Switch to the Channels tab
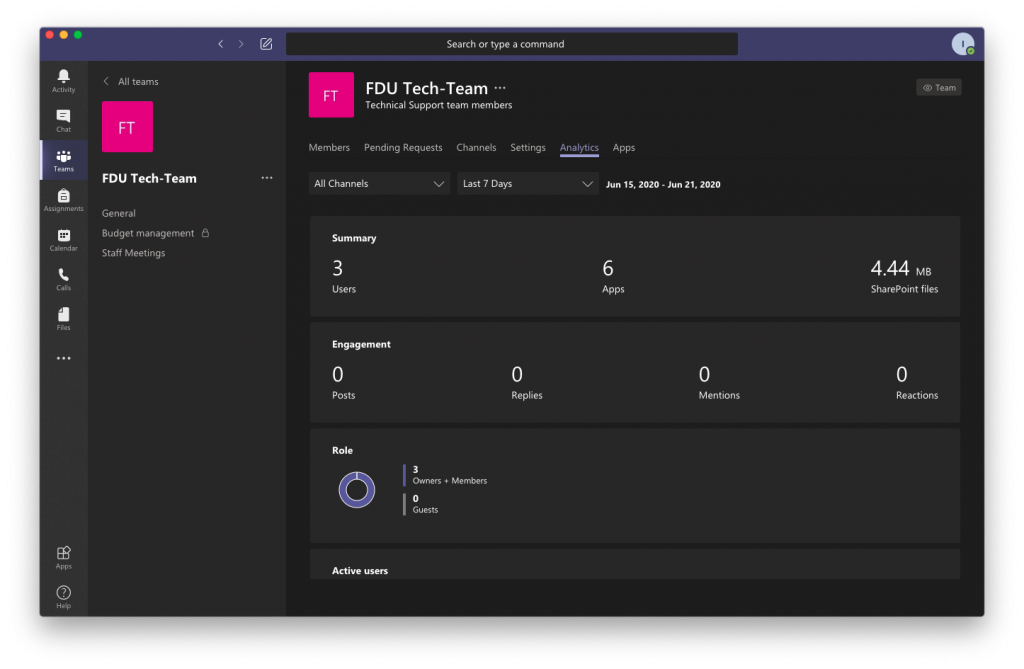This screenshot has height=669, width=1024. [x=476, y=148]
